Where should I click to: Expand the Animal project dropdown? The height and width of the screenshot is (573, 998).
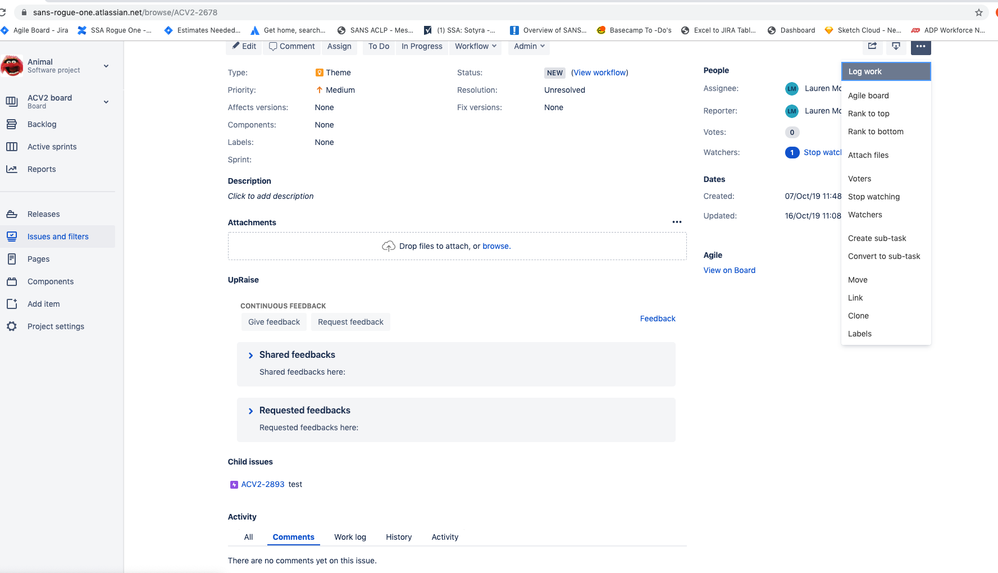tap(106, 66)
